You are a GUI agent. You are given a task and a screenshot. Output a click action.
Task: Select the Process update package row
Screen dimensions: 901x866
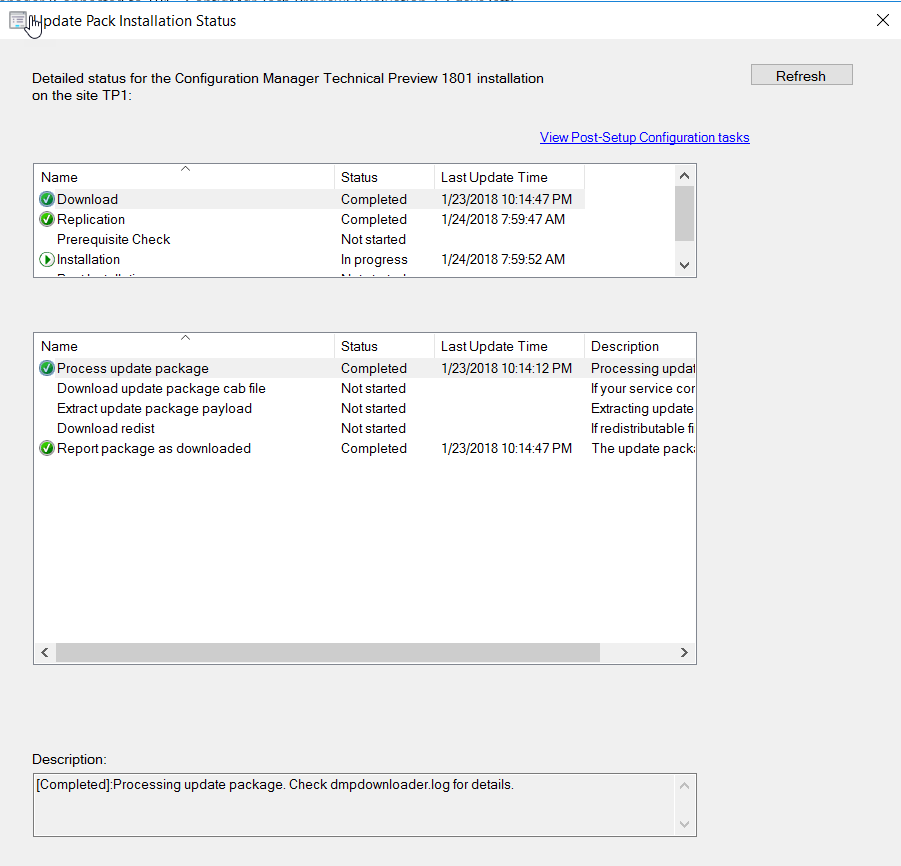tap(365, 368)
